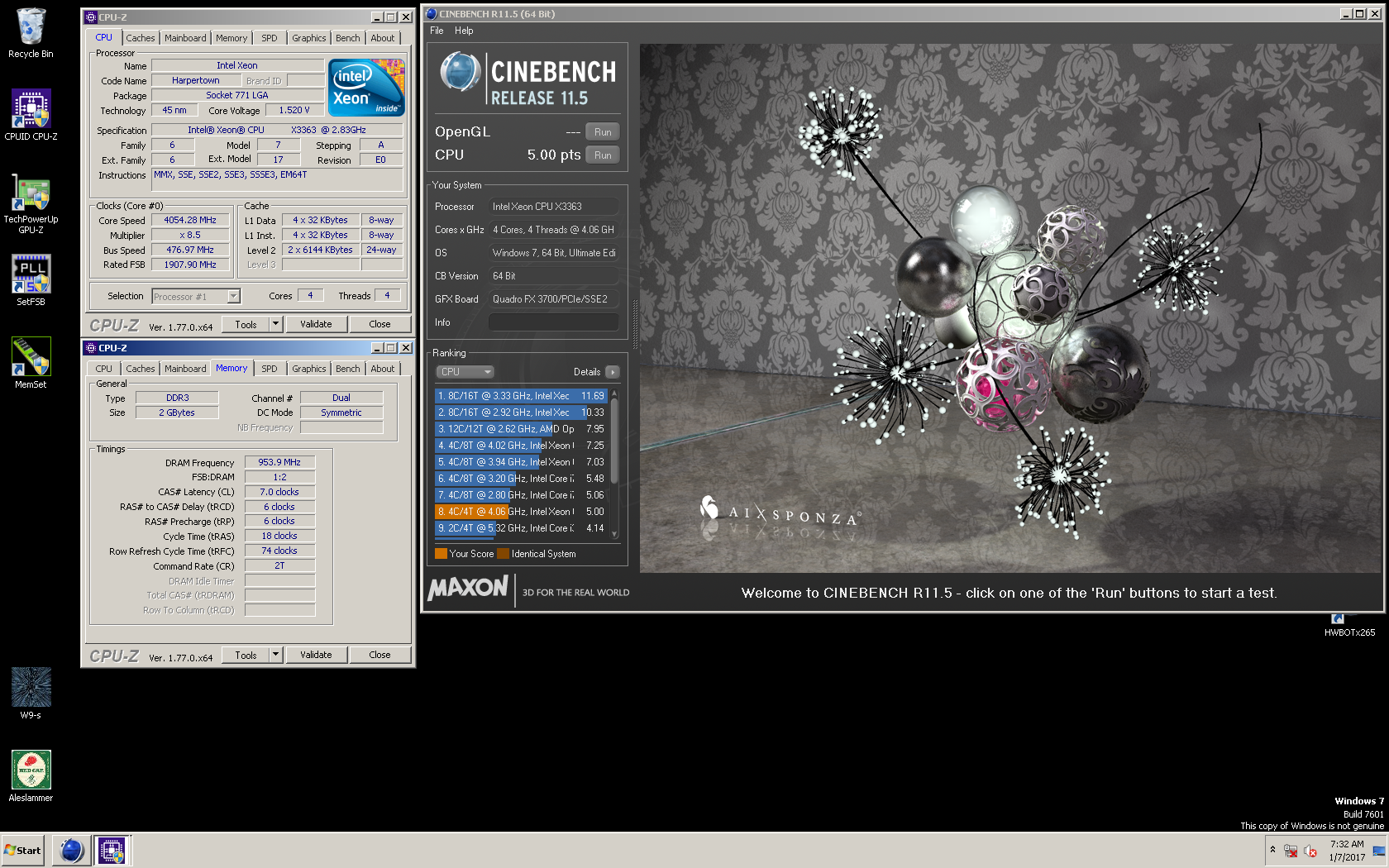Viewport: 1389px width, 868px height.
Task: Click the MAXON logo
Action: pyautogui.click(x=468, y=588)
